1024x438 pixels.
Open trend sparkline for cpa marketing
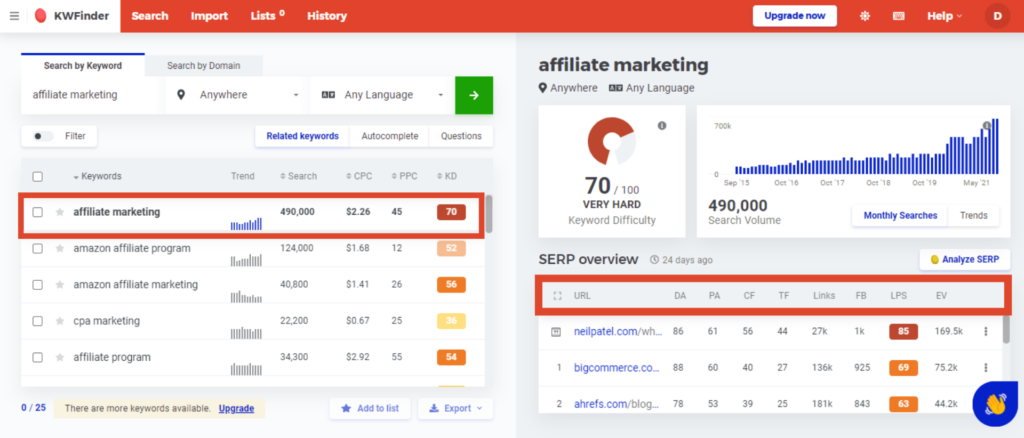[246, 333]
